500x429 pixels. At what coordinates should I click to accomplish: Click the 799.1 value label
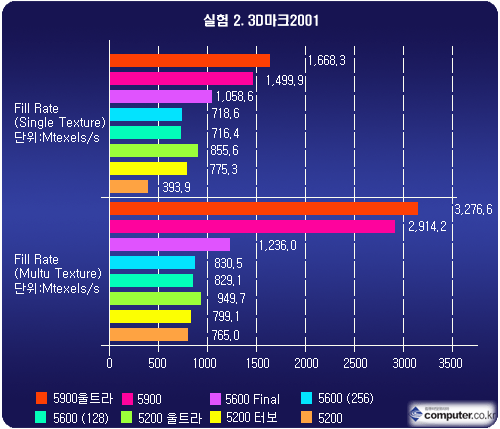click(226, 316)
